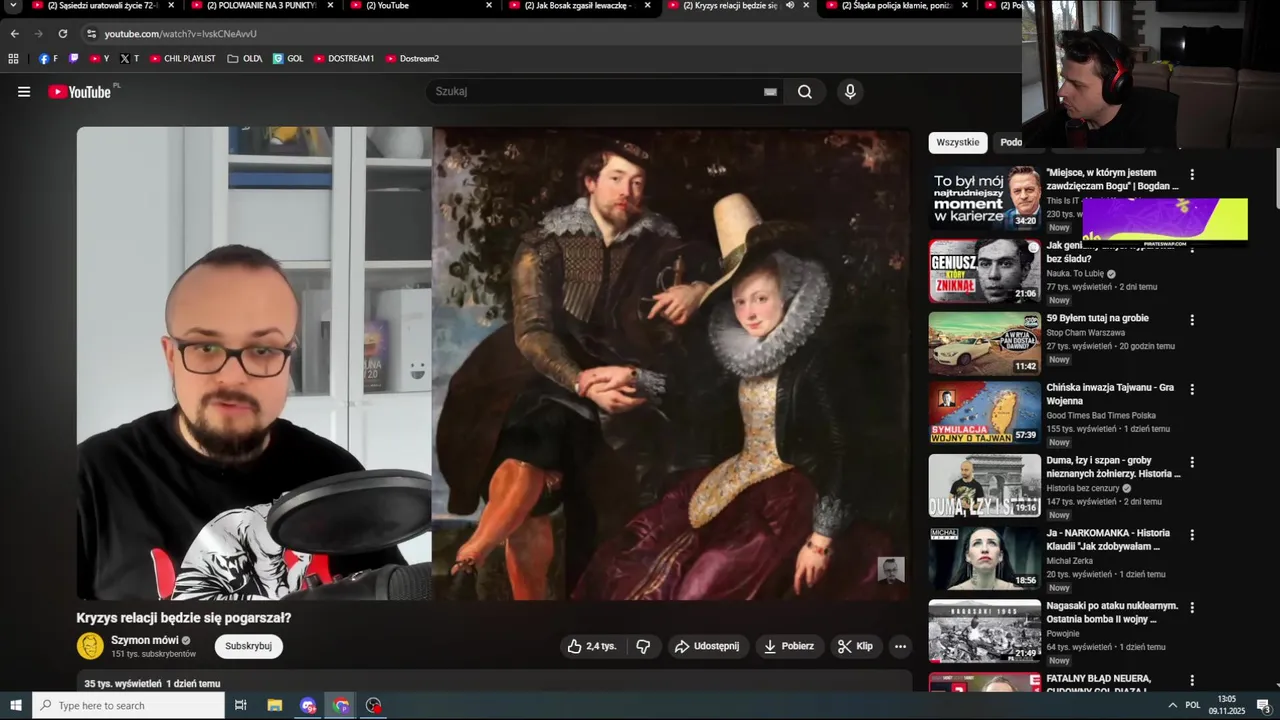Open the Szymon mówi channel name link
Image resolution: width=1280 pixels, height=720 pixels.
click(x=145, y=640)
